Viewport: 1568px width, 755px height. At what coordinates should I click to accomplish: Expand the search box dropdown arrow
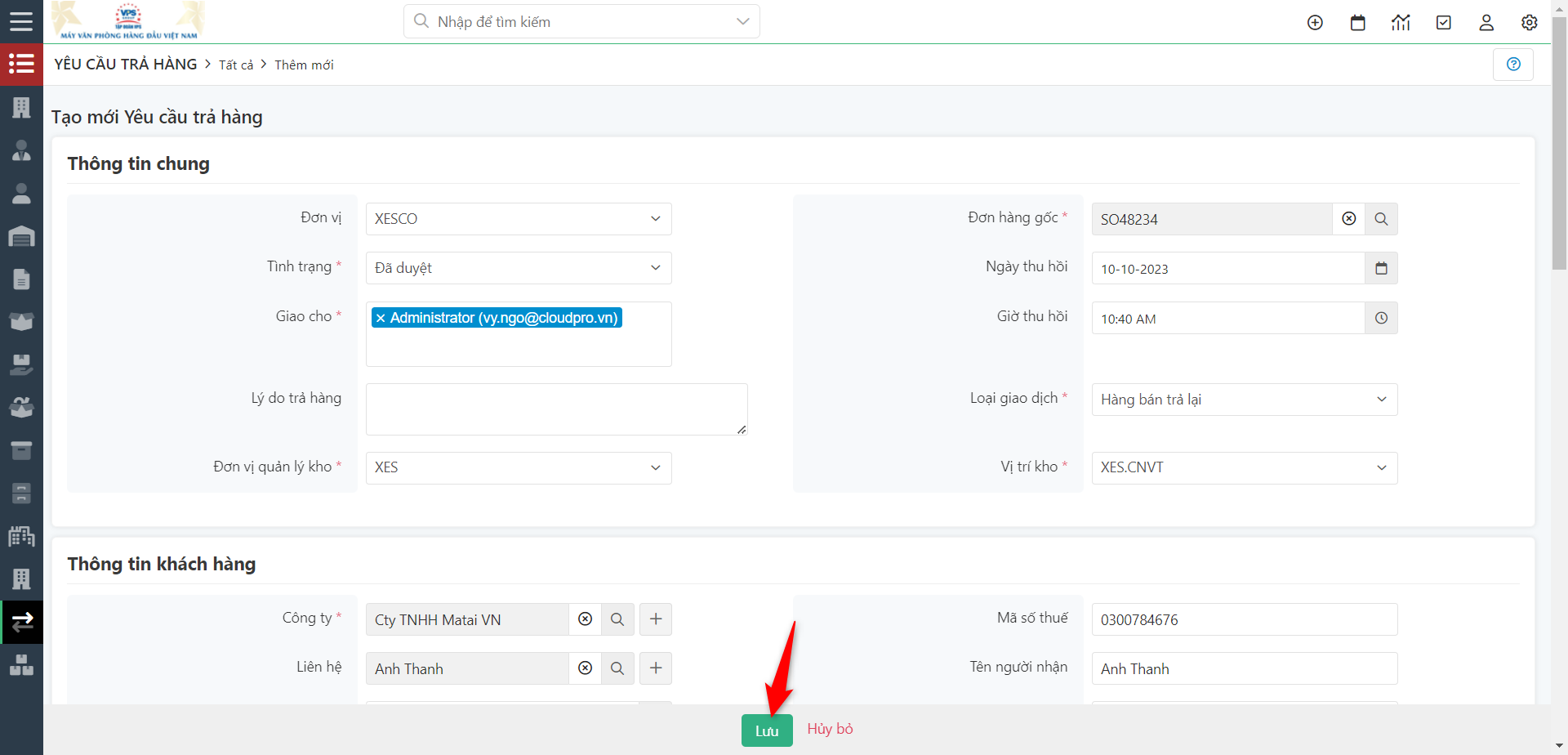tap(742, 21)
